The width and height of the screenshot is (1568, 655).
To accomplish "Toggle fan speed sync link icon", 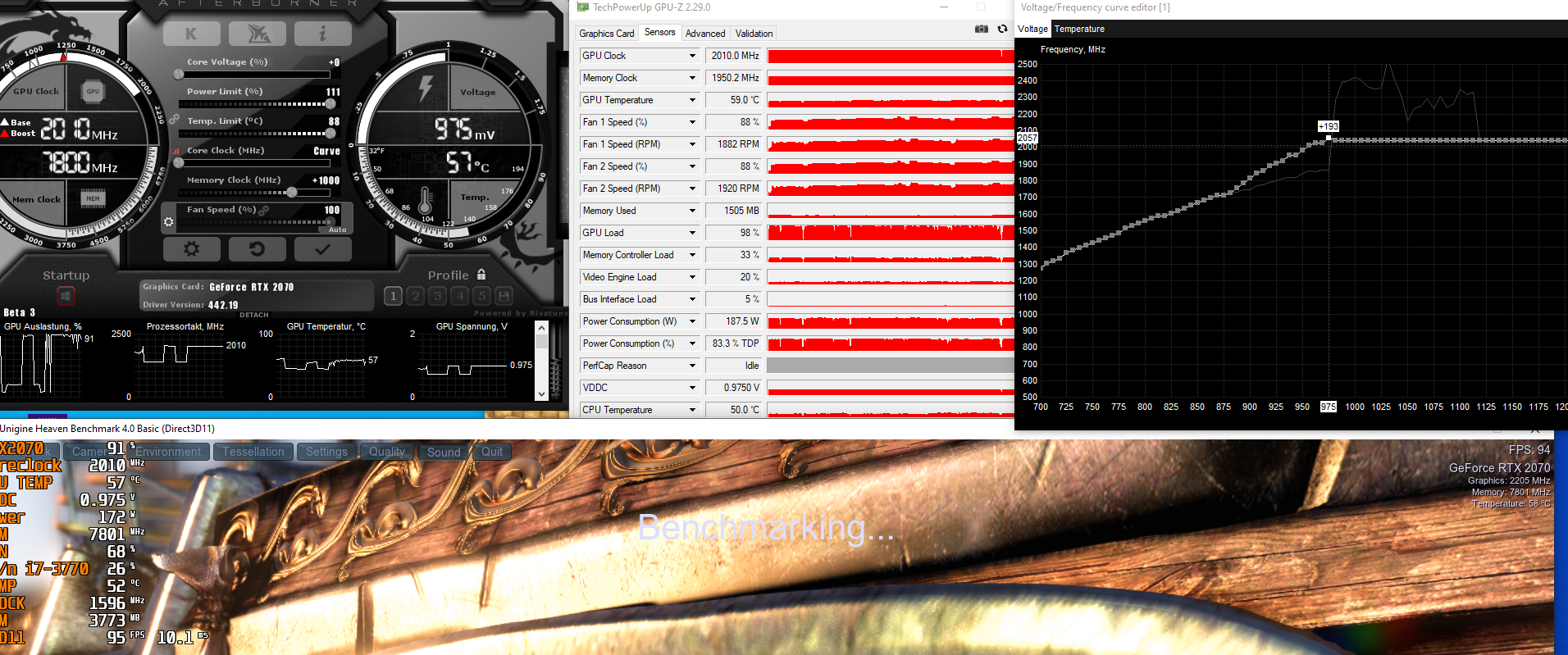I will 264,211.
